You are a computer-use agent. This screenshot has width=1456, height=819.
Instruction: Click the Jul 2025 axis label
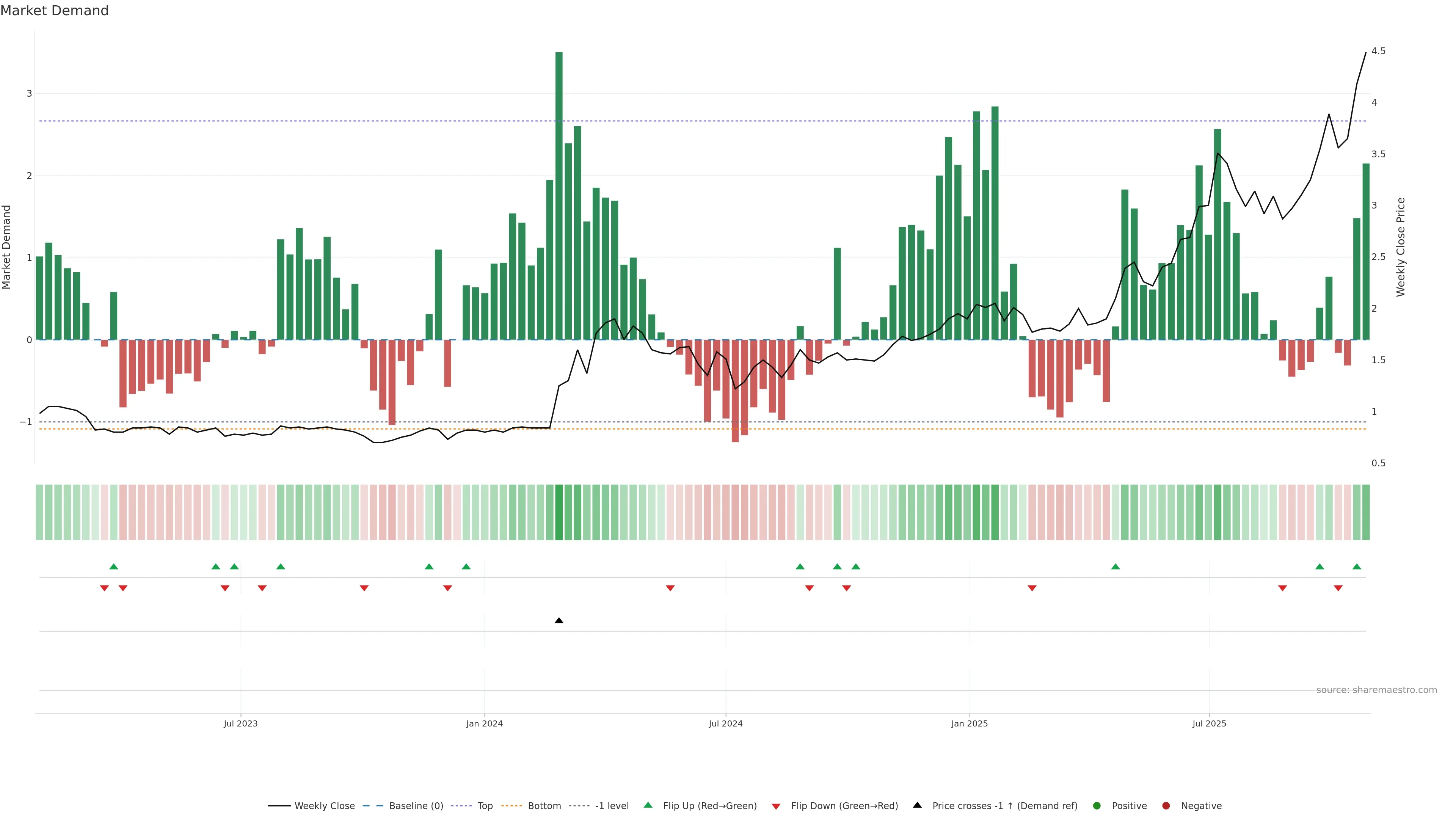pyautogui.click(x=1209, y=723)
